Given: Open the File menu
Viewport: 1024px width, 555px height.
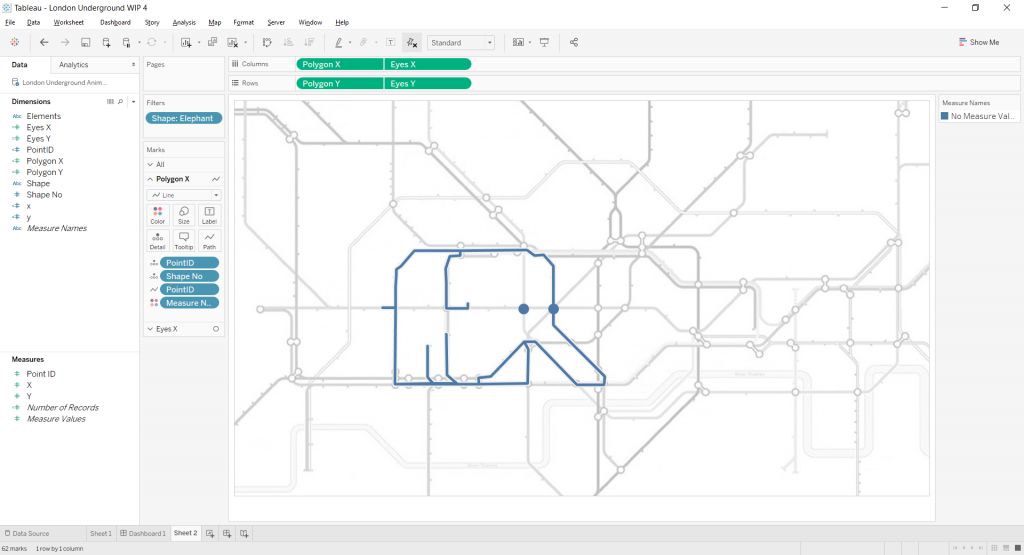Looking at the screenshot, I should coord(10,22).
